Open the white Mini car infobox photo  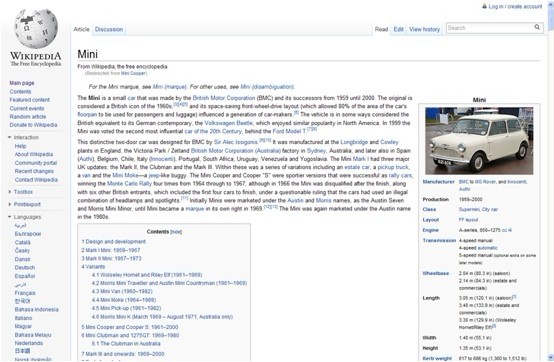[479, 141]
